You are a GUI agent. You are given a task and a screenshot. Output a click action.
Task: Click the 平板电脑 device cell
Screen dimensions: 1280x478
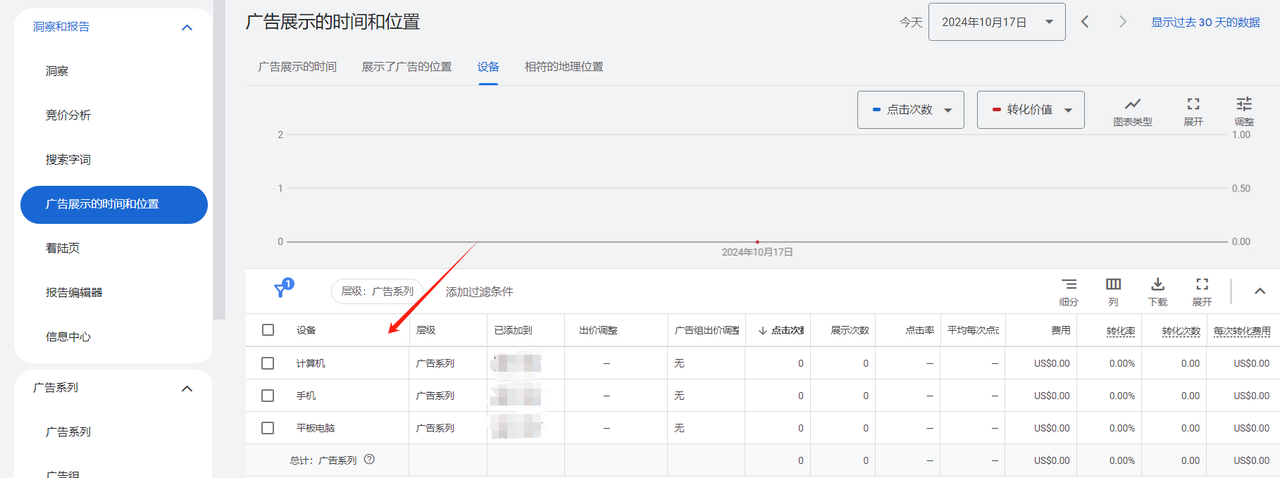coord(316,427)
